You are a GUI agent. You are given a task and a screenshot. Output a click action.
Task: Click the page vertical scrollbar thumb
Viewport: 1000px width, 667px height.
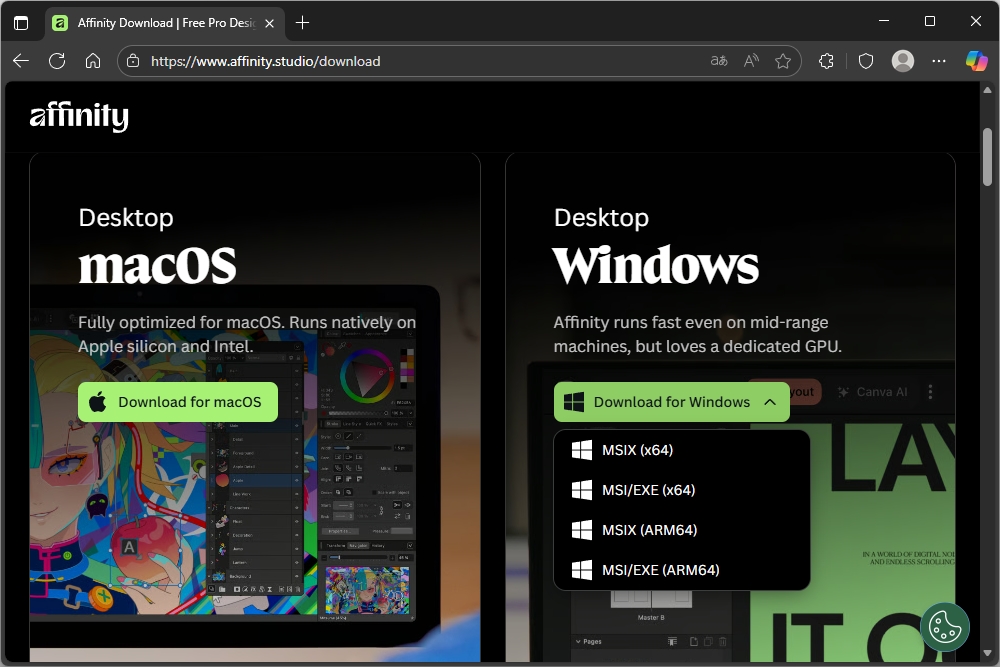[x=987, y=157]
